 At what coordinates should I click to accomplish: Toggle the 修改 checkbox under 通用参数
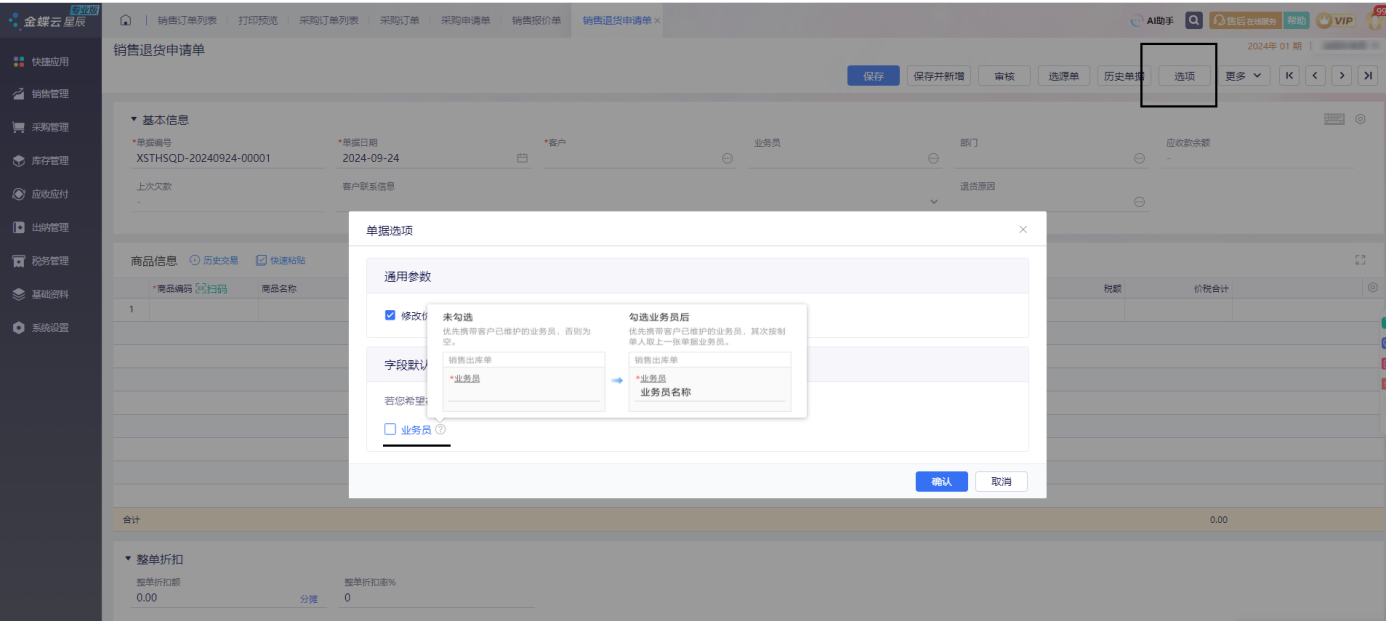[x=390, y=315]
